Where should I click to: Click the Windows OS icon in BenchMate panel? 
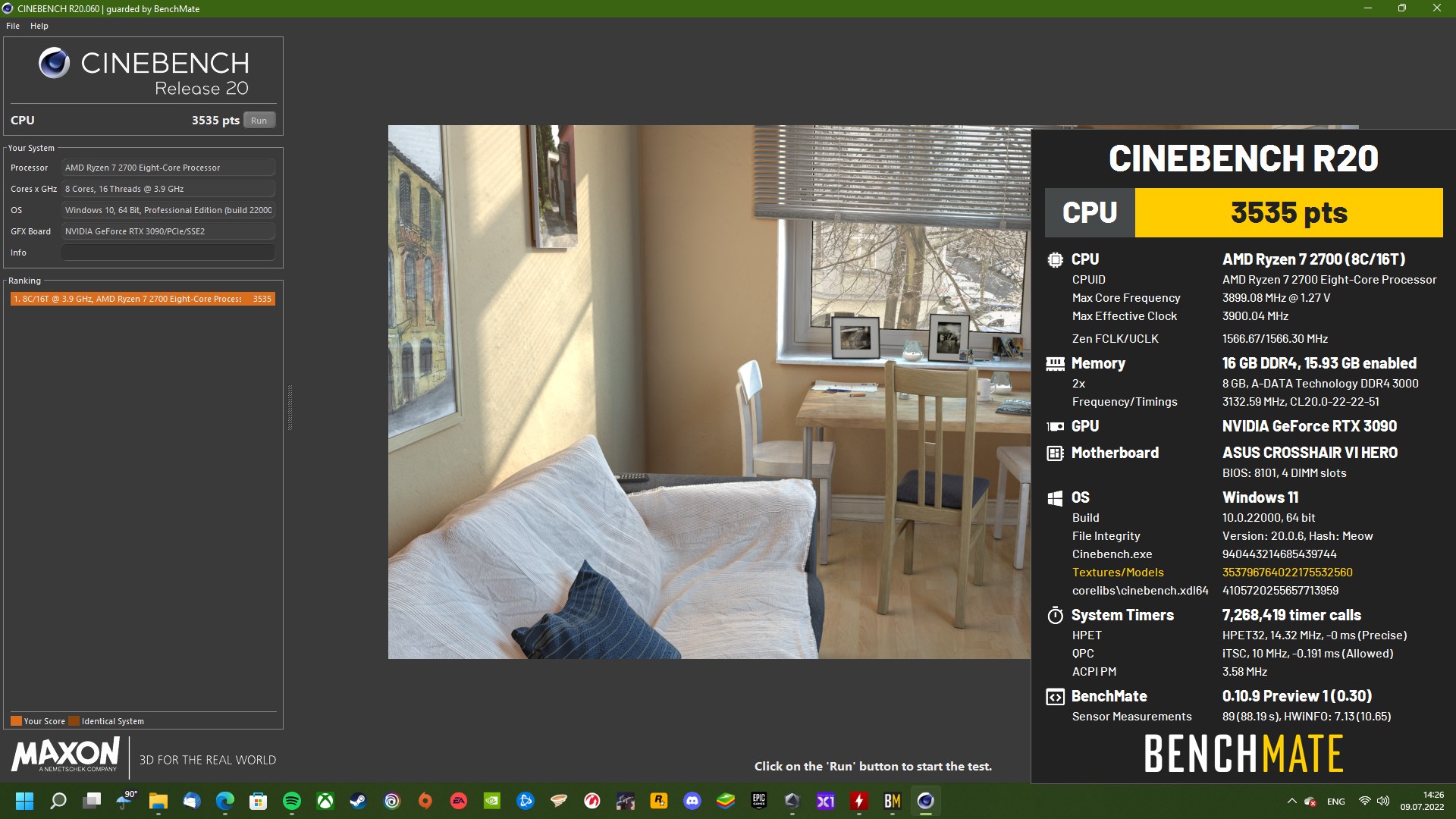[1055, 498]
